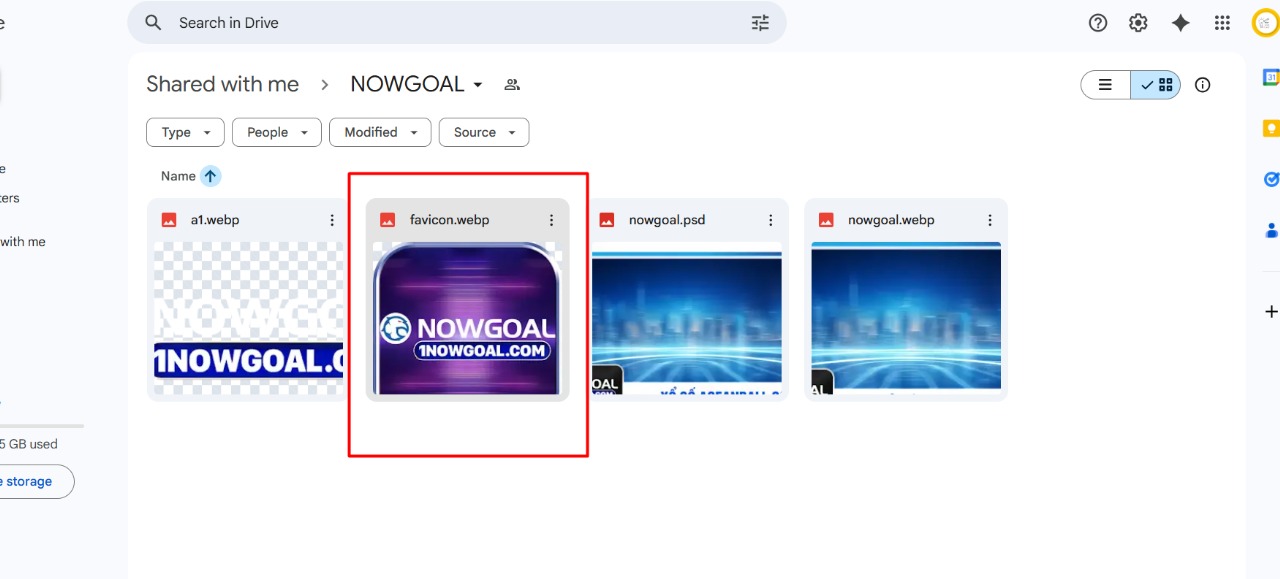The image size is (1280, 579).
Task: Select the grid layout view
Action: coord(1157,85)
